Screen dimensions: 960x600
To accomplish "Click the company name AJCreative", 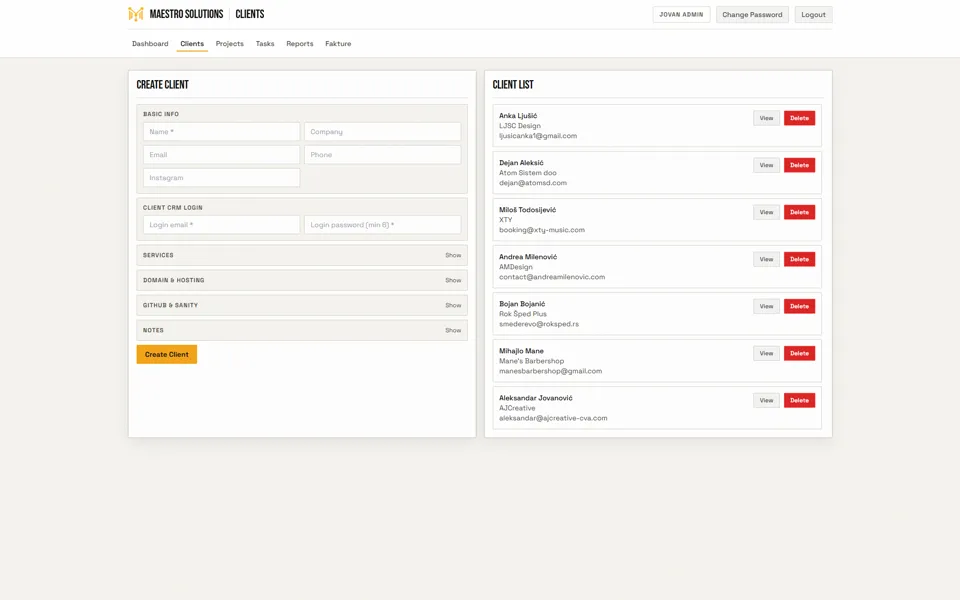I will coord(517,408).
